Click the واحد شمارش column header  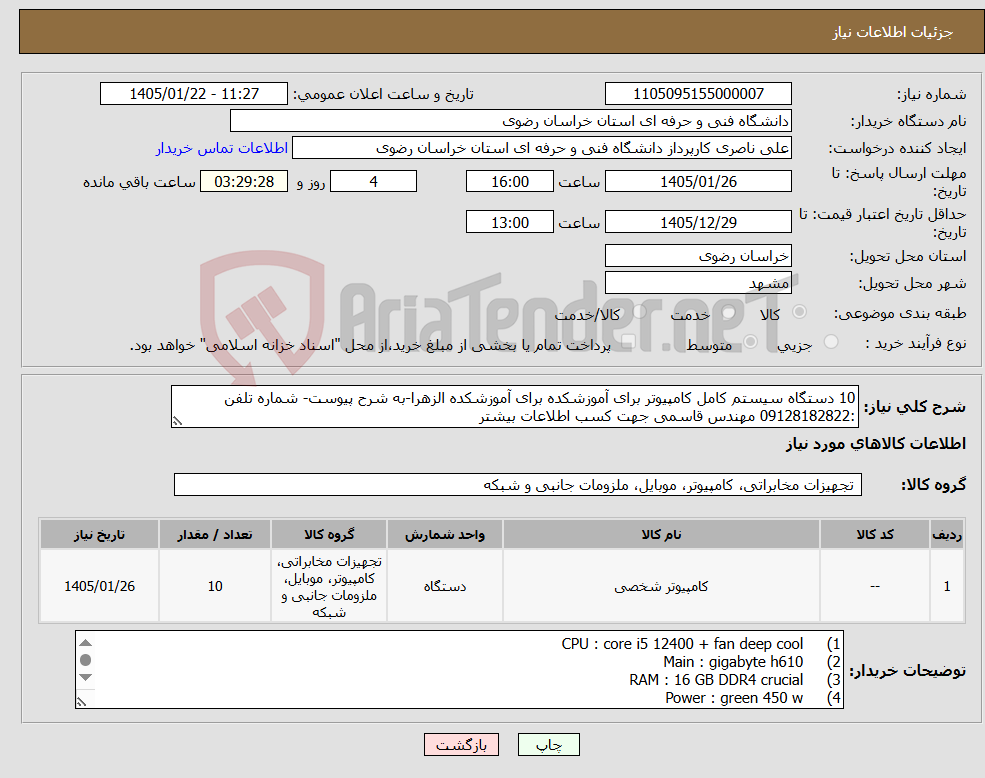click(445, 534)
